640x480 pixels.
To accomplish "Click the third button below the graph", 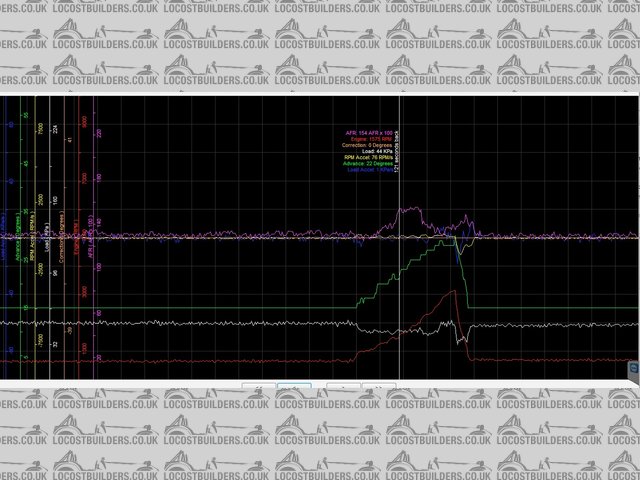I will 342,387.
